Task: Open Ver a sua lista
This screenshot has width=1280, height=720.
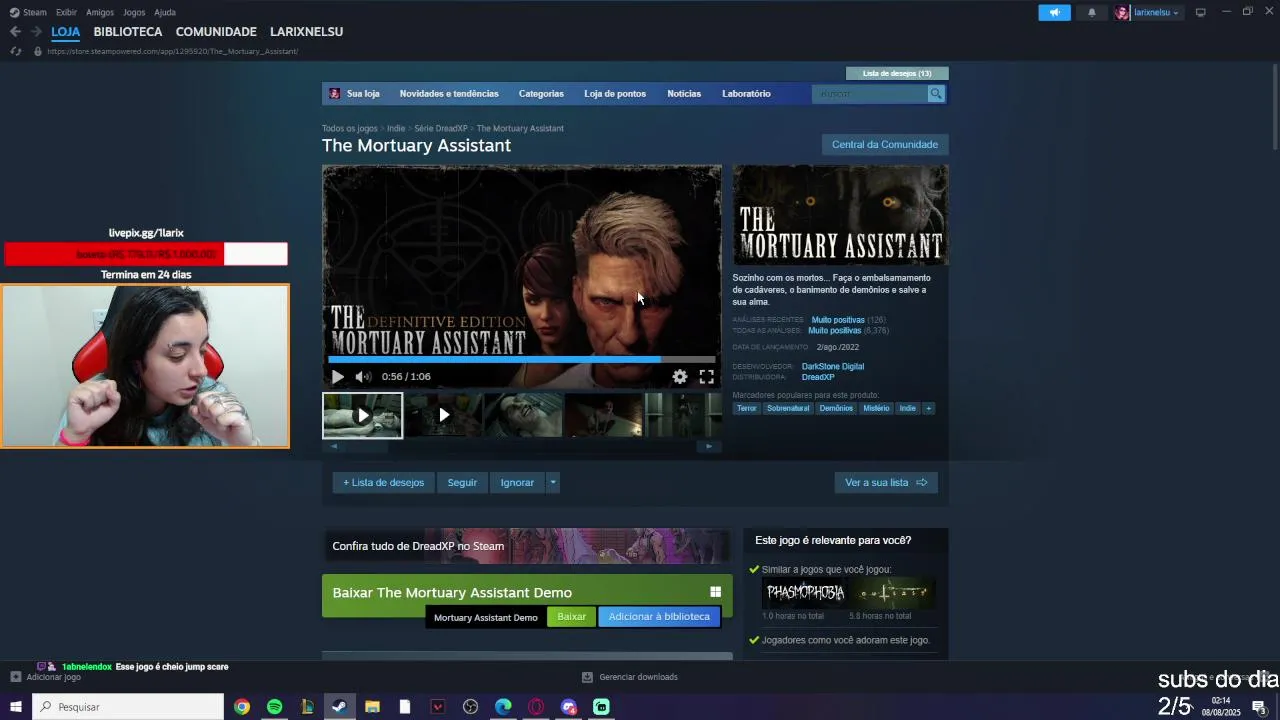Action: click(x=886, y=483)
